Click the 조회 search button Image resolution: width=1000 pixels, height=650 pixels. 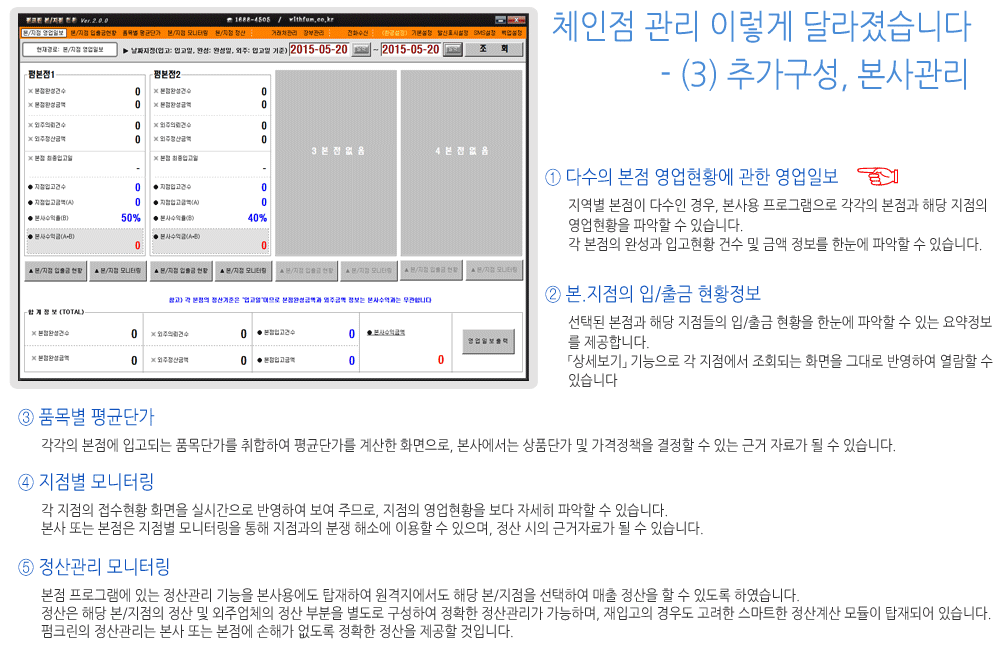tap(494, 49)
